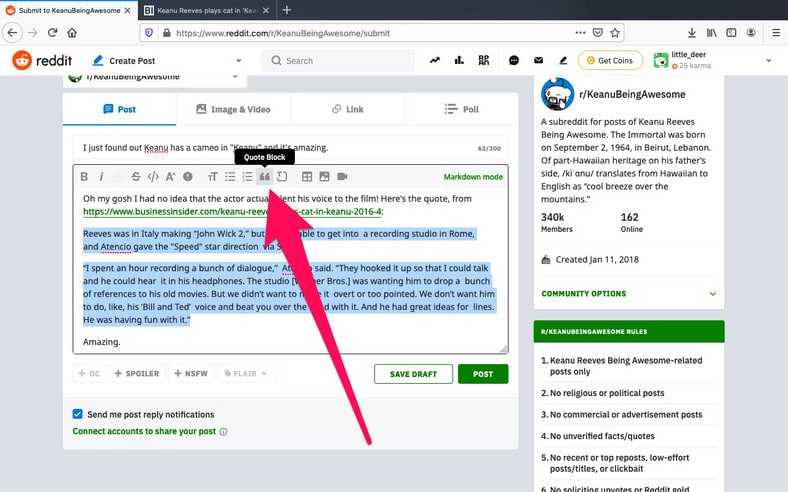Viewport: 788px width, 492px height.
Task: Apply superscript formatting
Action: tap(170, 176)
